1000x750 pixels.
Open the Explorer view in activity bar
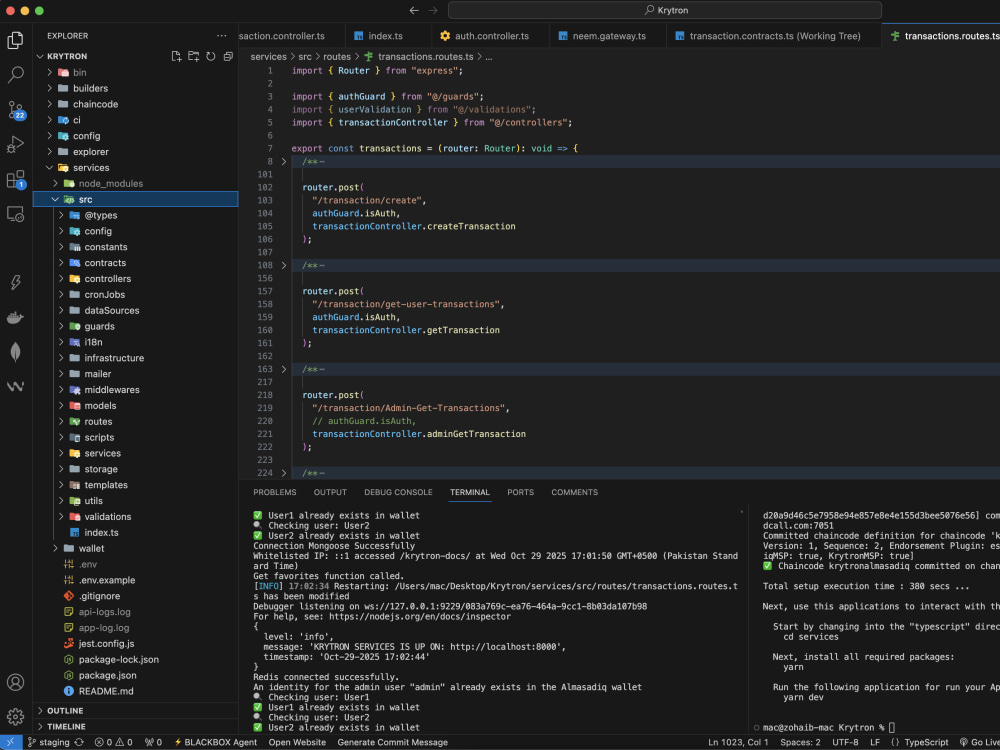[15, 40]
